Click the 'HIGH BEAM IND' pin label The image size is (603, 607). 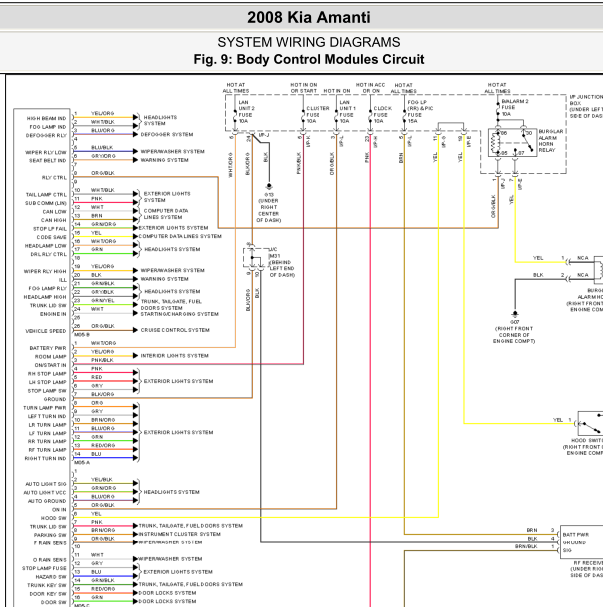click(46, 118)
